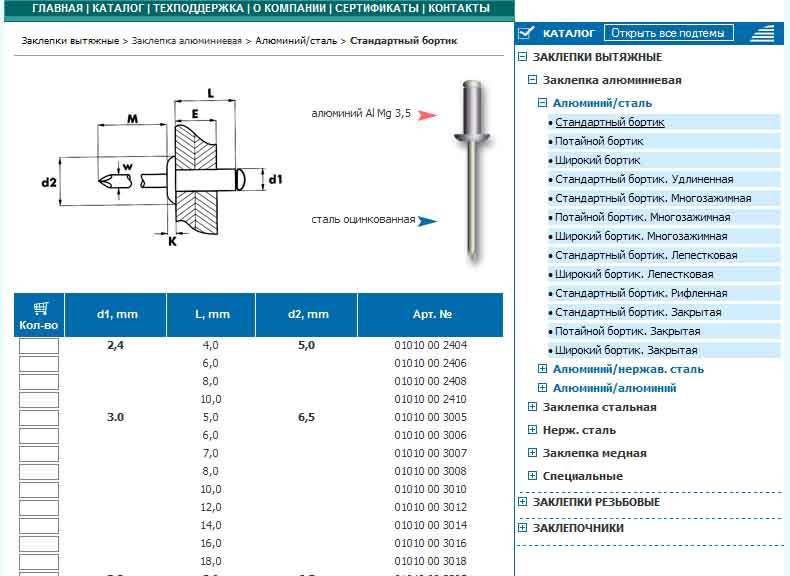
Task: Click the rivet product photo
Action: click(473, 170)
